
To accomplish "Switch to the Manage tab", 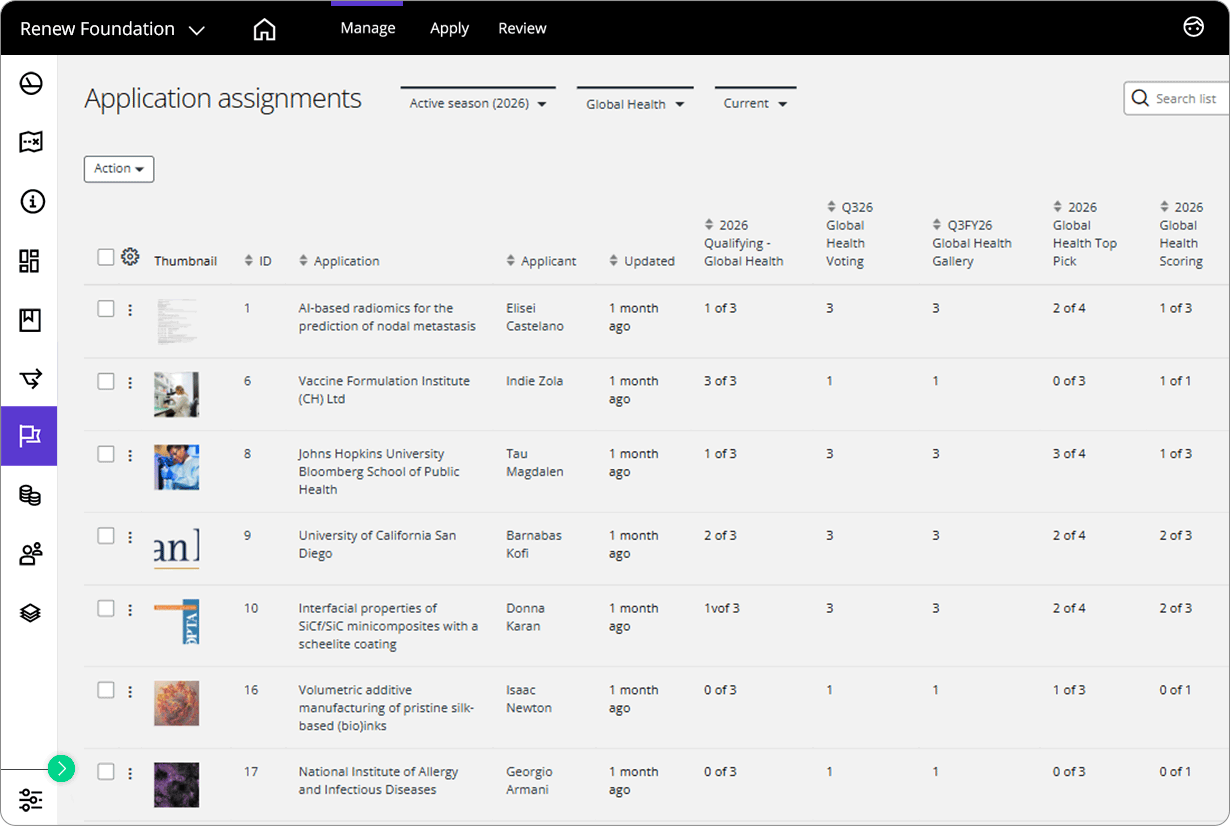I will coord(368,28).
